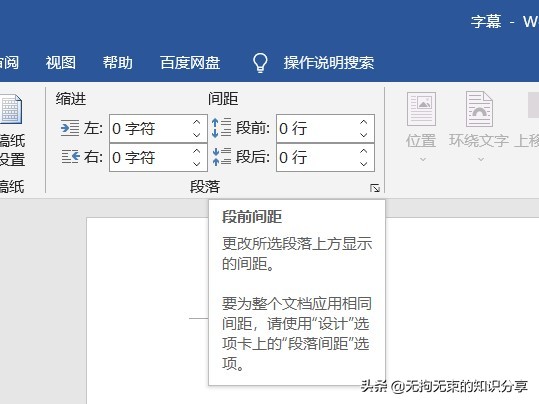The height and width of the screenshot is (404, 539).
Task: Open the 帮助 tab
Action: (118, 63)
